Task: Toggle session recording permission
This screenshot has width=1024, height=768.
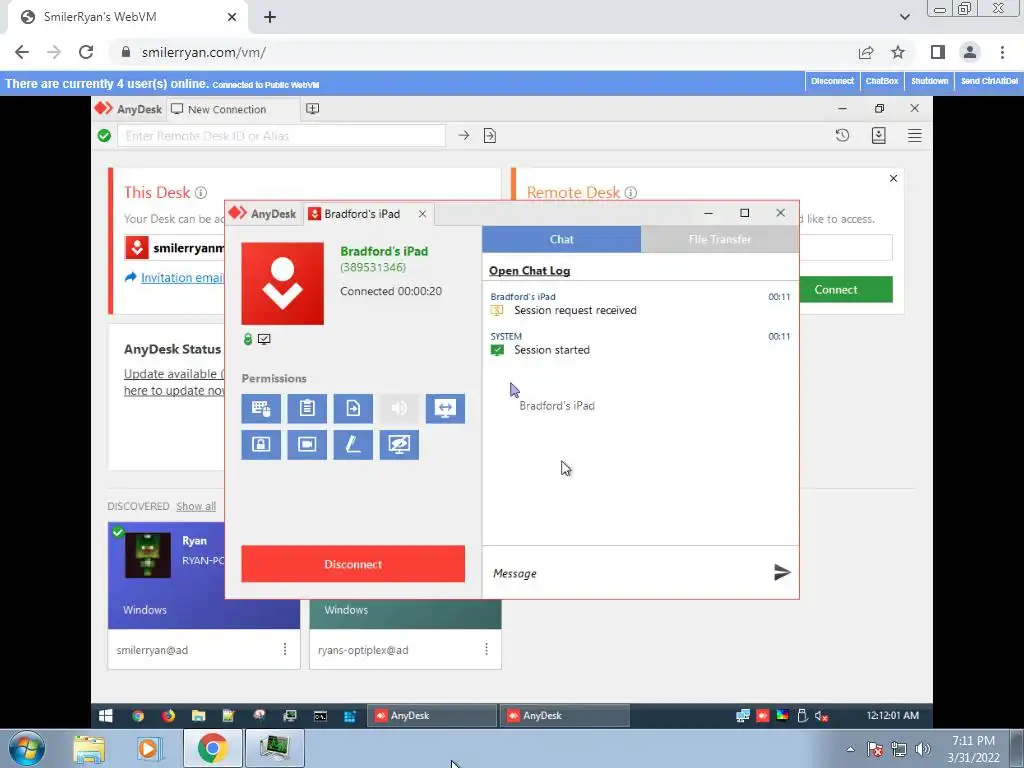Action: click(307, 444)
